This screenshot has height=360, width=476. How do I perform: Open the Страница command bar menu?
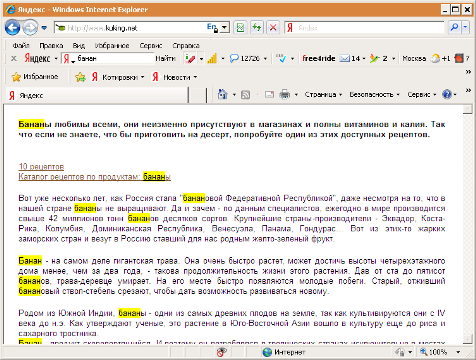[323, 95]
